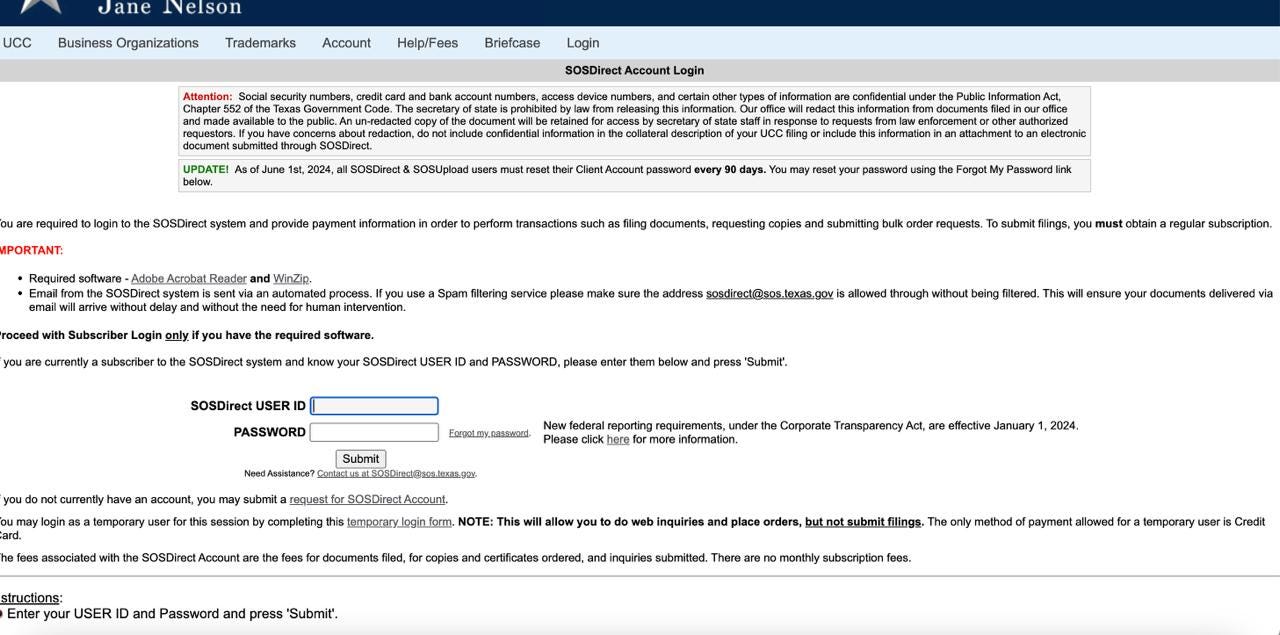Click 'but not submit filings' underlined text
The image size is (1280, 635).
(863, 522)
